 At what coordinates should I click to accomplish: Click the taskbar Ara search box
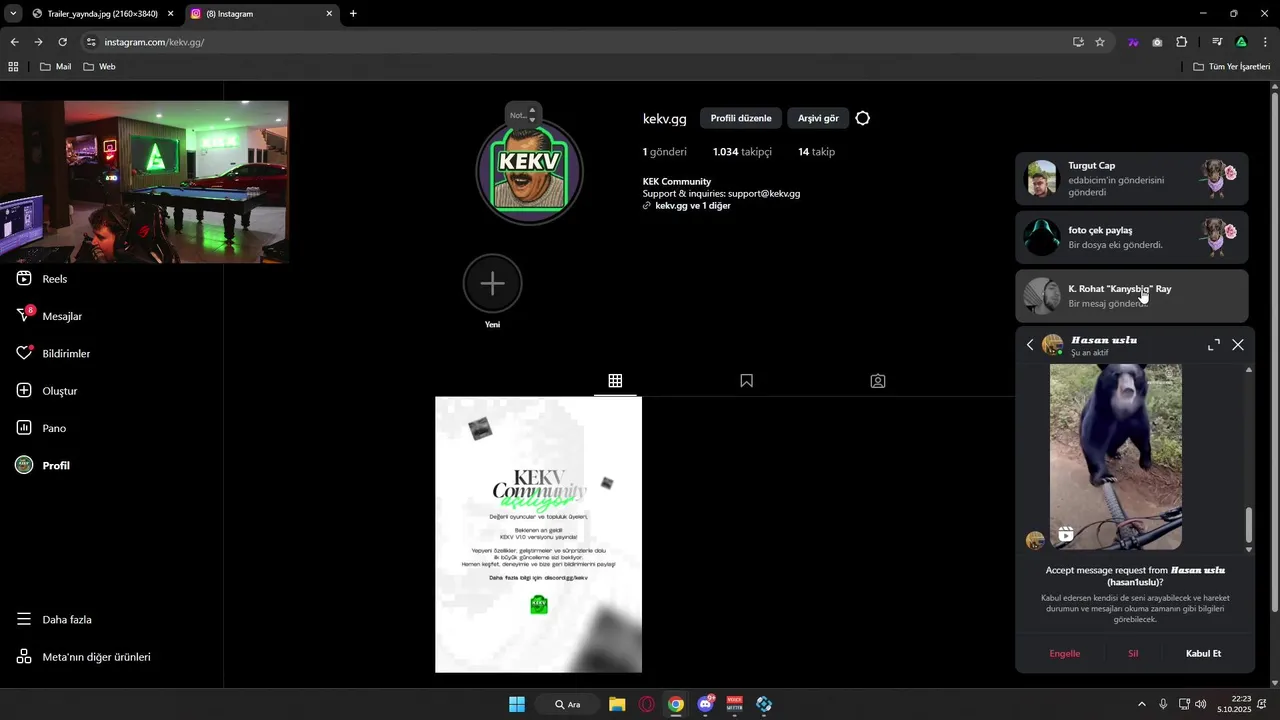tap(567, 704)
